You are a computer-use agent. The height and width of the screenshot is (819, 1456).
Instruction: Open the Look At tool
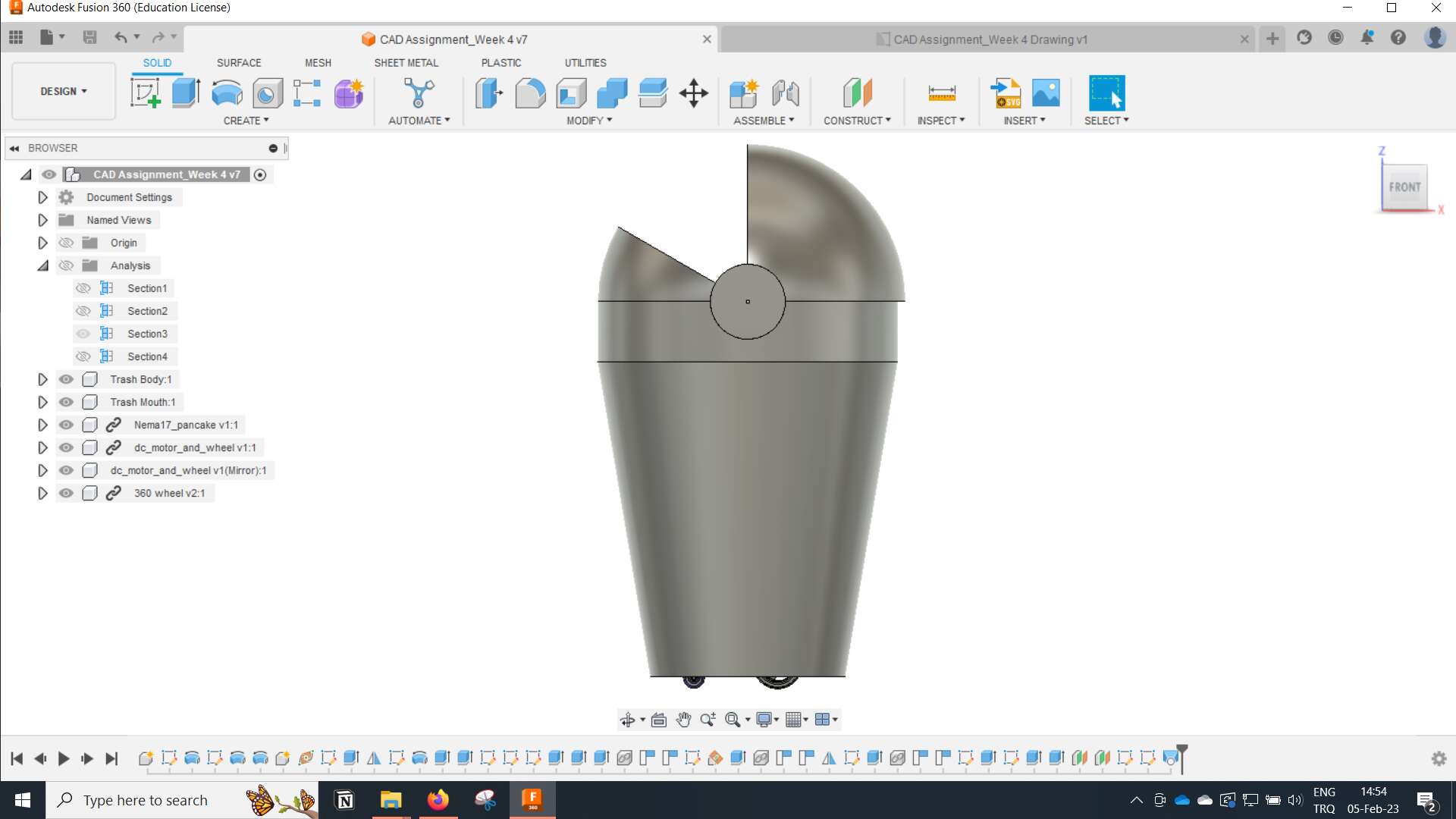[x=659, y=720]
